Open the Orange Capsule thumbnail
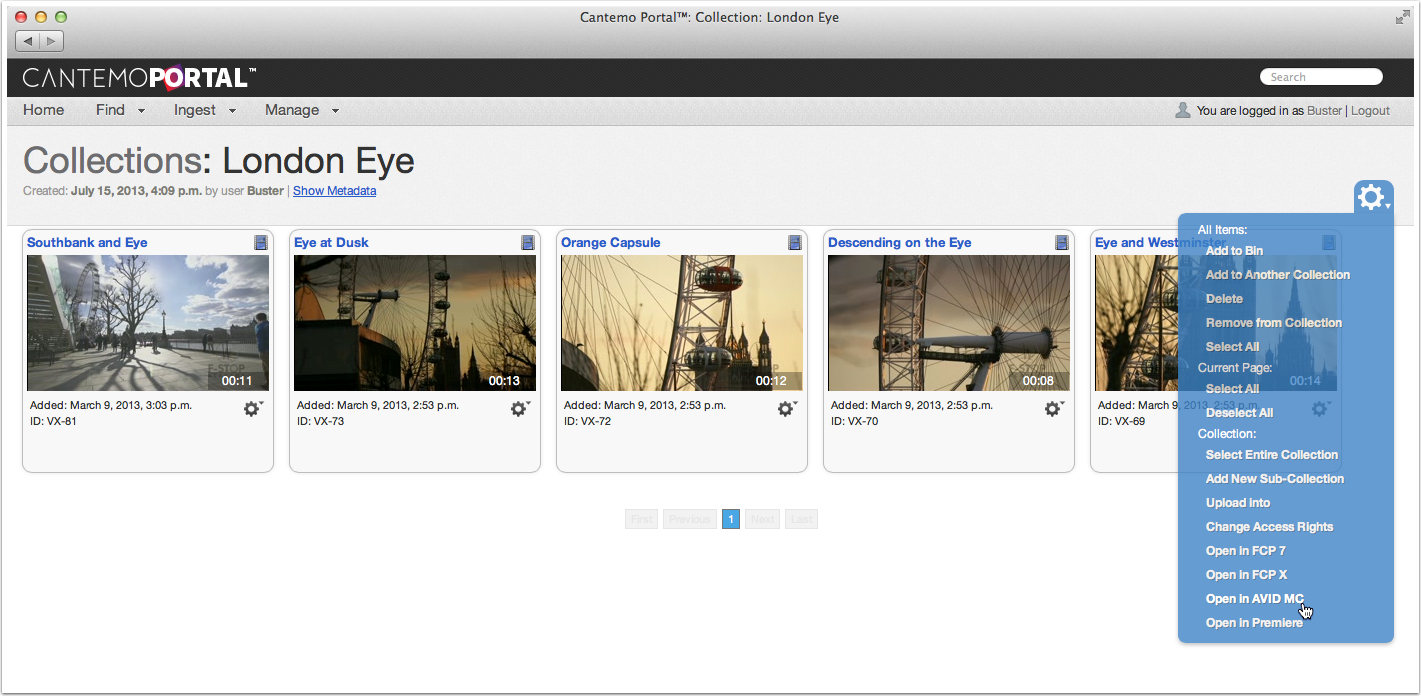 (x=682, y=323)
